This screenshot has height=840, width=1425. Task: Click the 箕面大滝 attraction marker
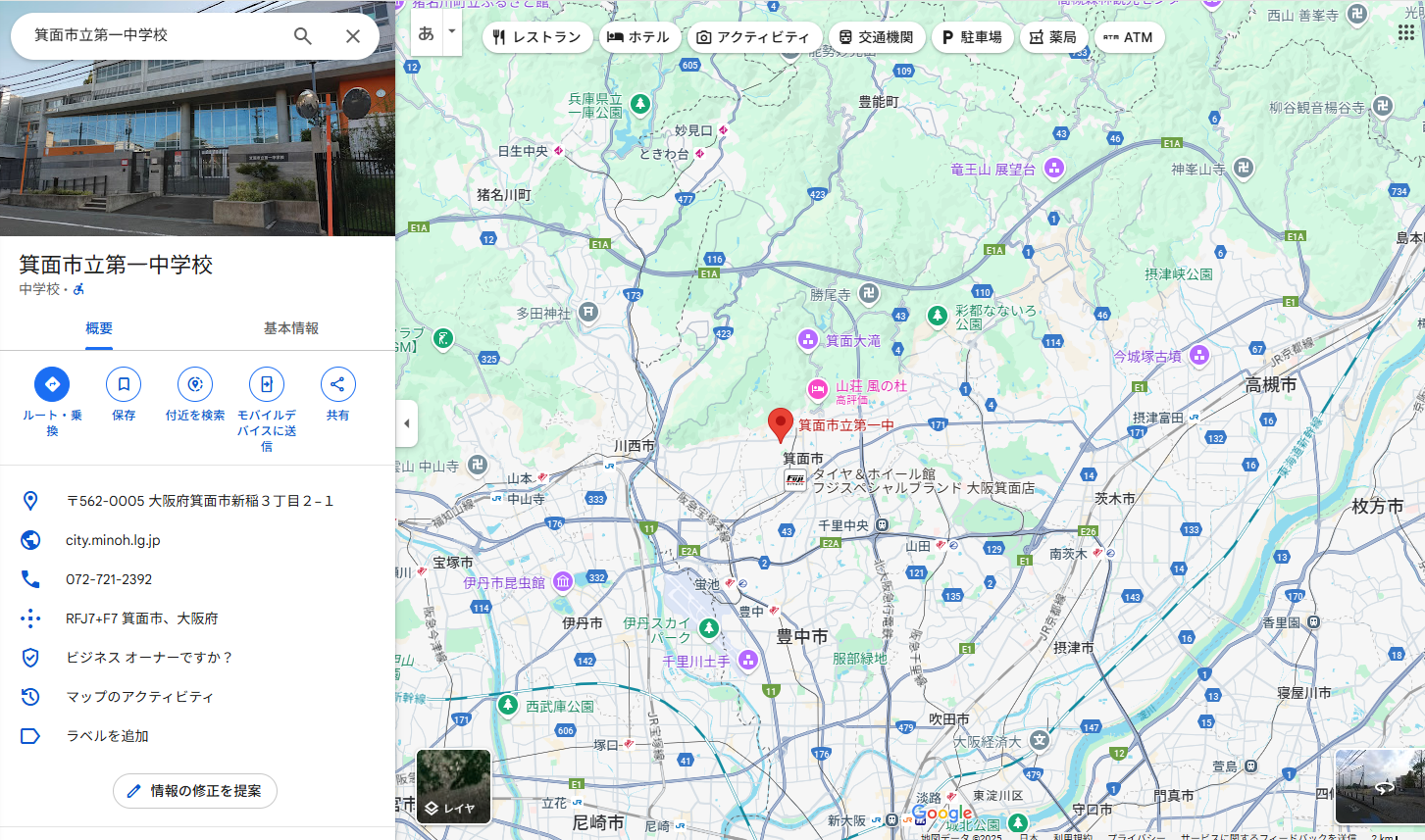coord(807,340)
